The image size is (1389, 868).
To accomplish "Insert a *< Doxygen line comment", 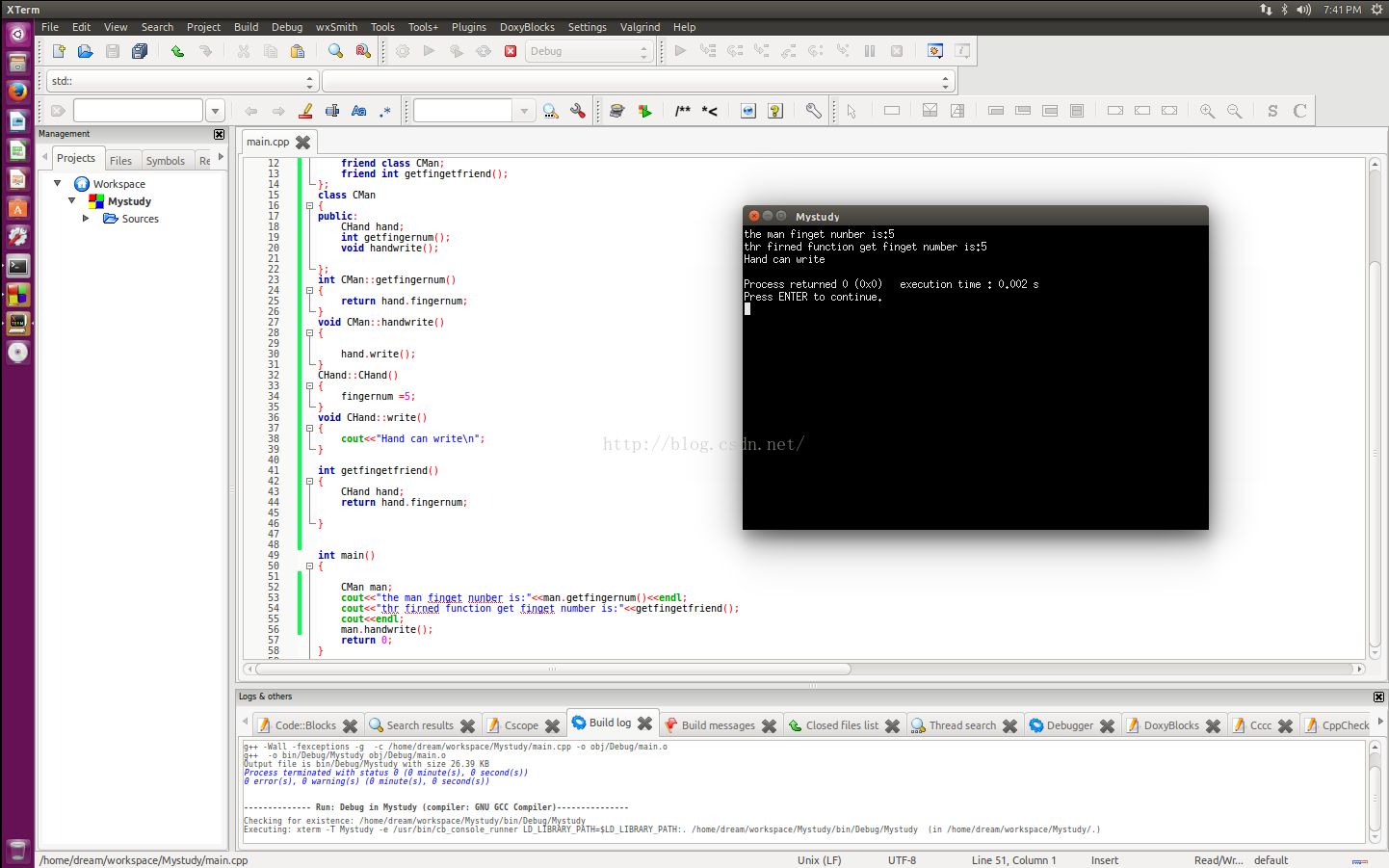I will (710, 111).
